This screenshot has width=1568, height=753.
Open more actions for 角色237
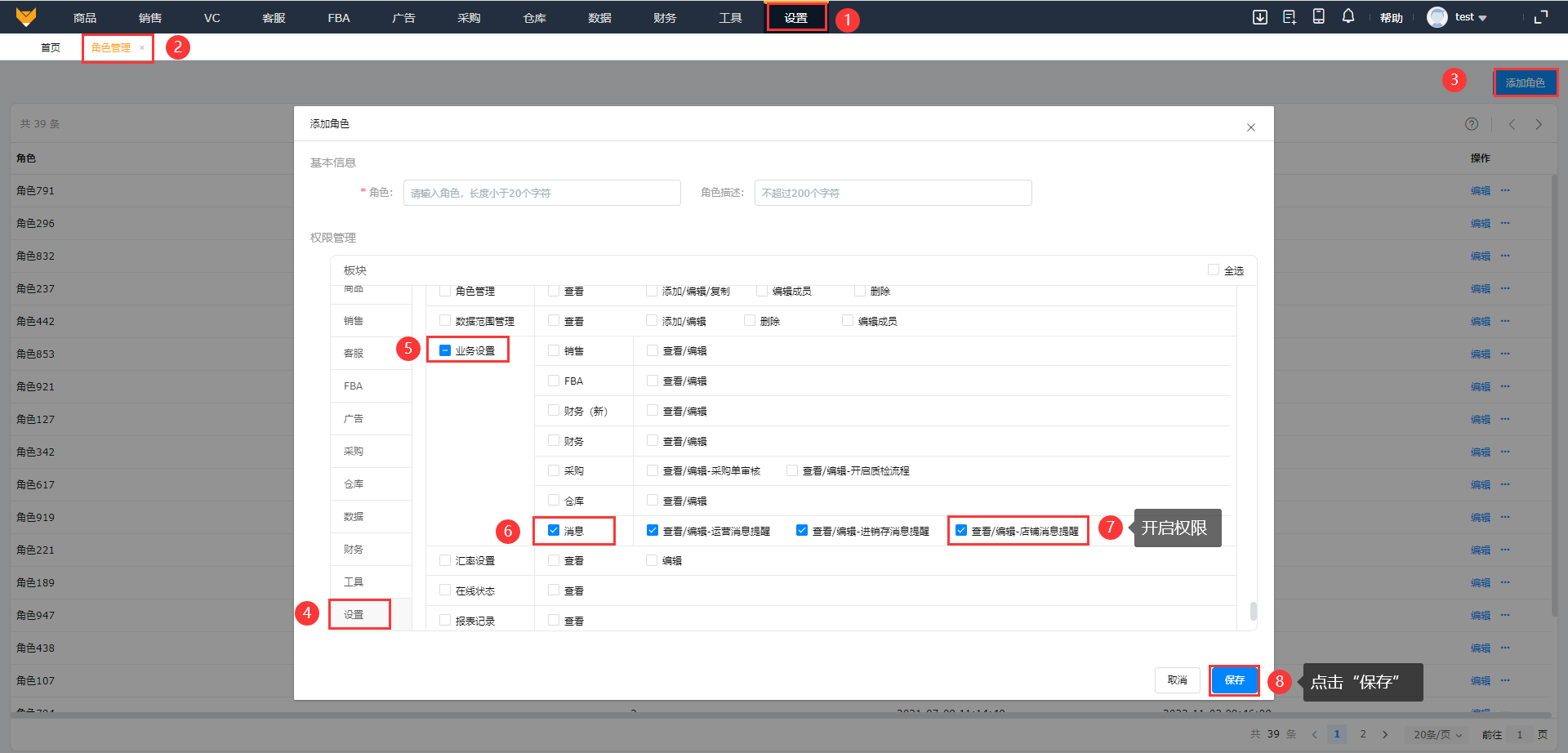(x=1505, y=288)
